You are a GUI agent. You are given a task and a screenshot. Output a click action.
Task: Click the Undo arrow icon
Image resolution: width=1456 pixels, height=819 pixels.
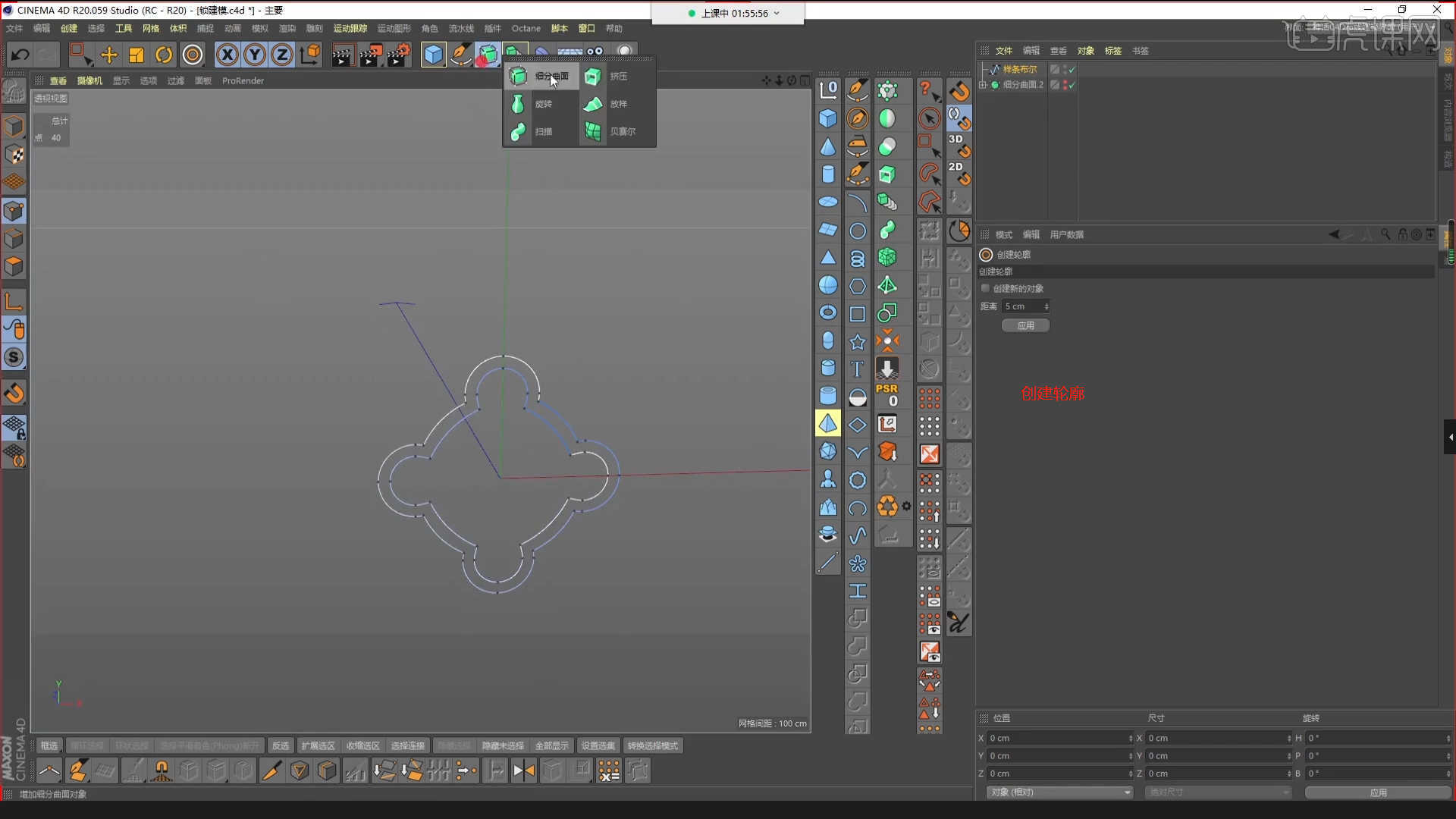click(x=20, y=55)
